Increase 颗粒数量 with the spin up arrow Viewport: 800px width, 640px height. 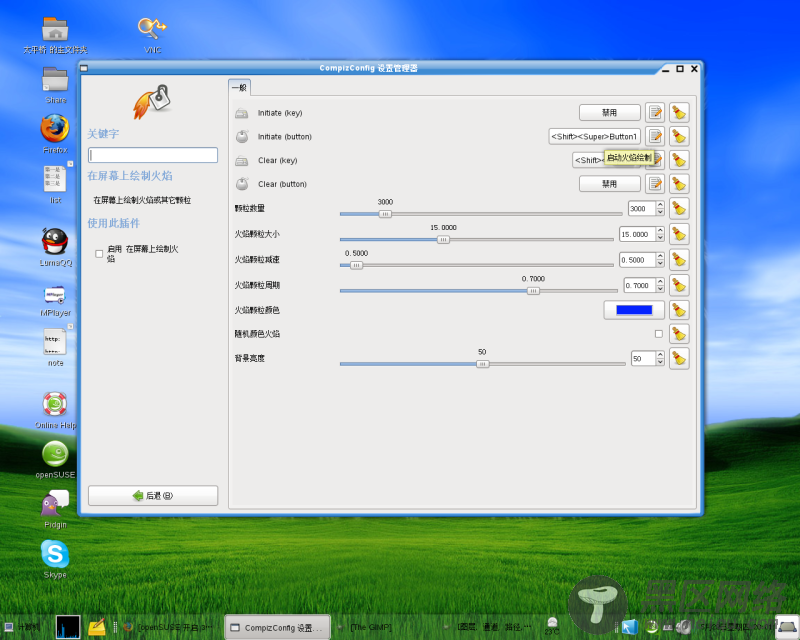660,205
